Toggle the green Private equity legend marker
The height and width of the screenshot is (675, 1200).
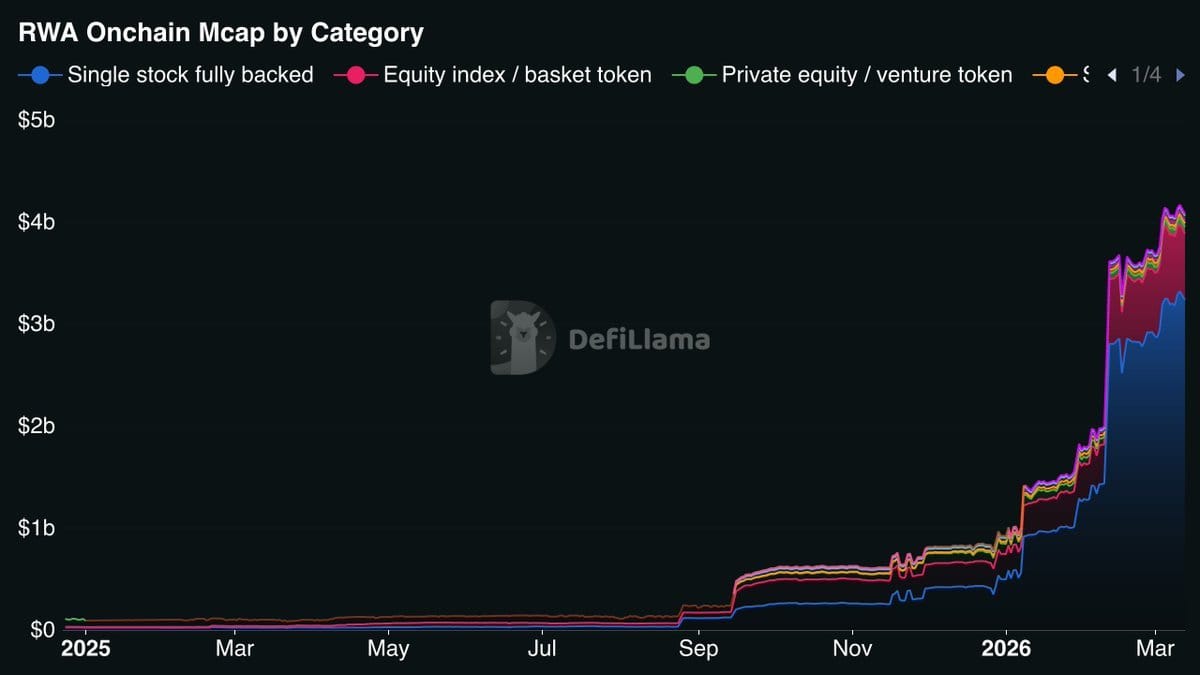[694, 75]
